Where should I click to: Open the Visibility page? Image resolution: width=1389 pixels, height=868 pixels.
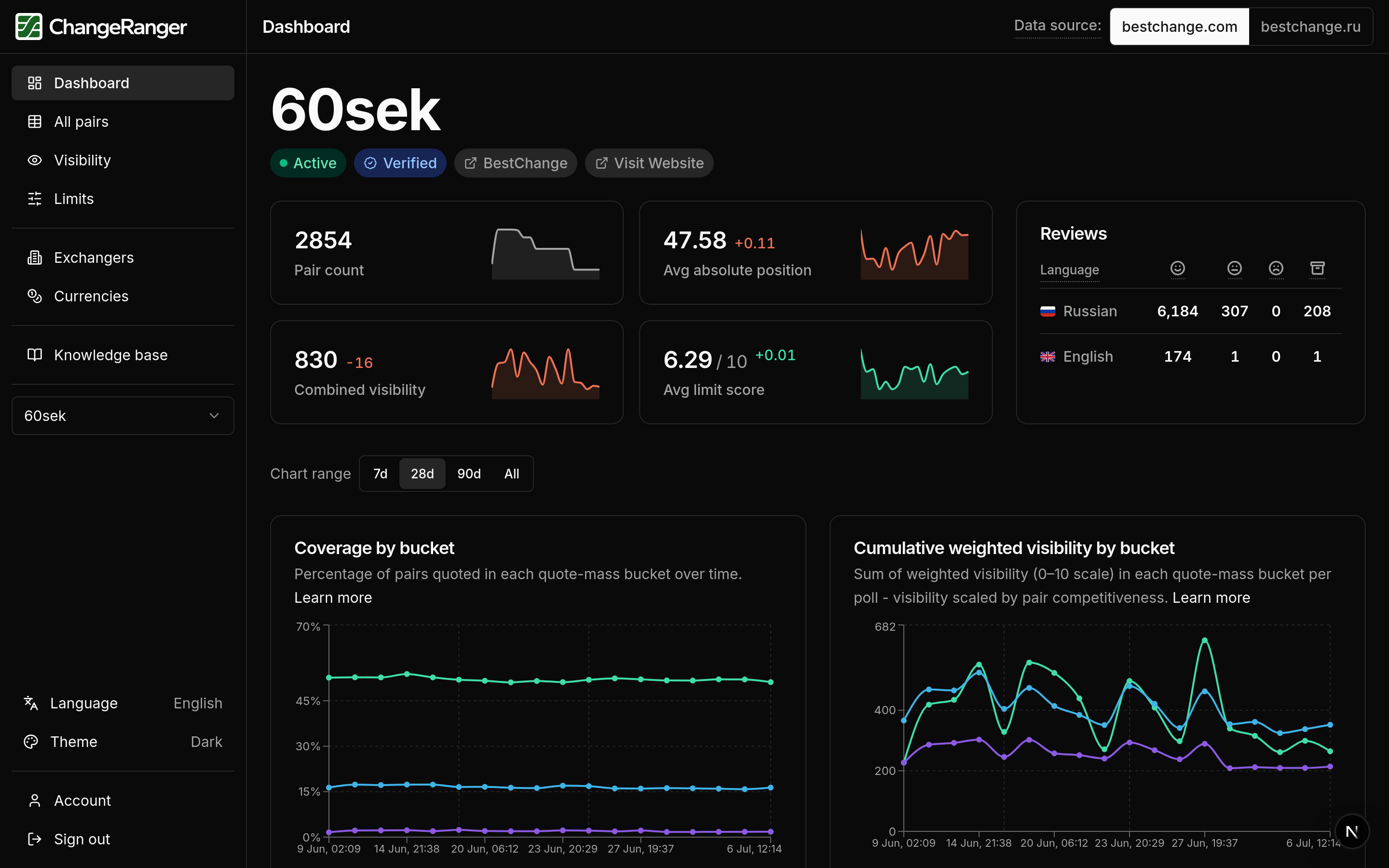click(x=123, y=160)
